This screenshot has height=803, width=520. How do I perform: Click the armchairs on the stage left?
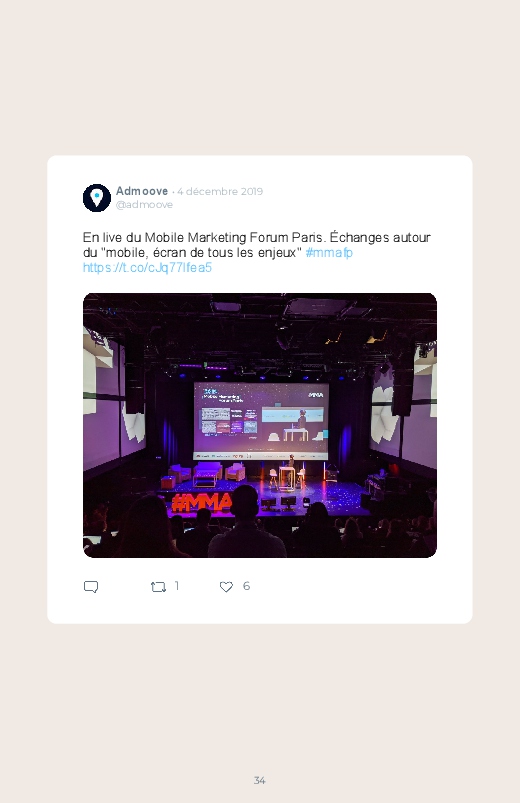click(x=206, y=472)
